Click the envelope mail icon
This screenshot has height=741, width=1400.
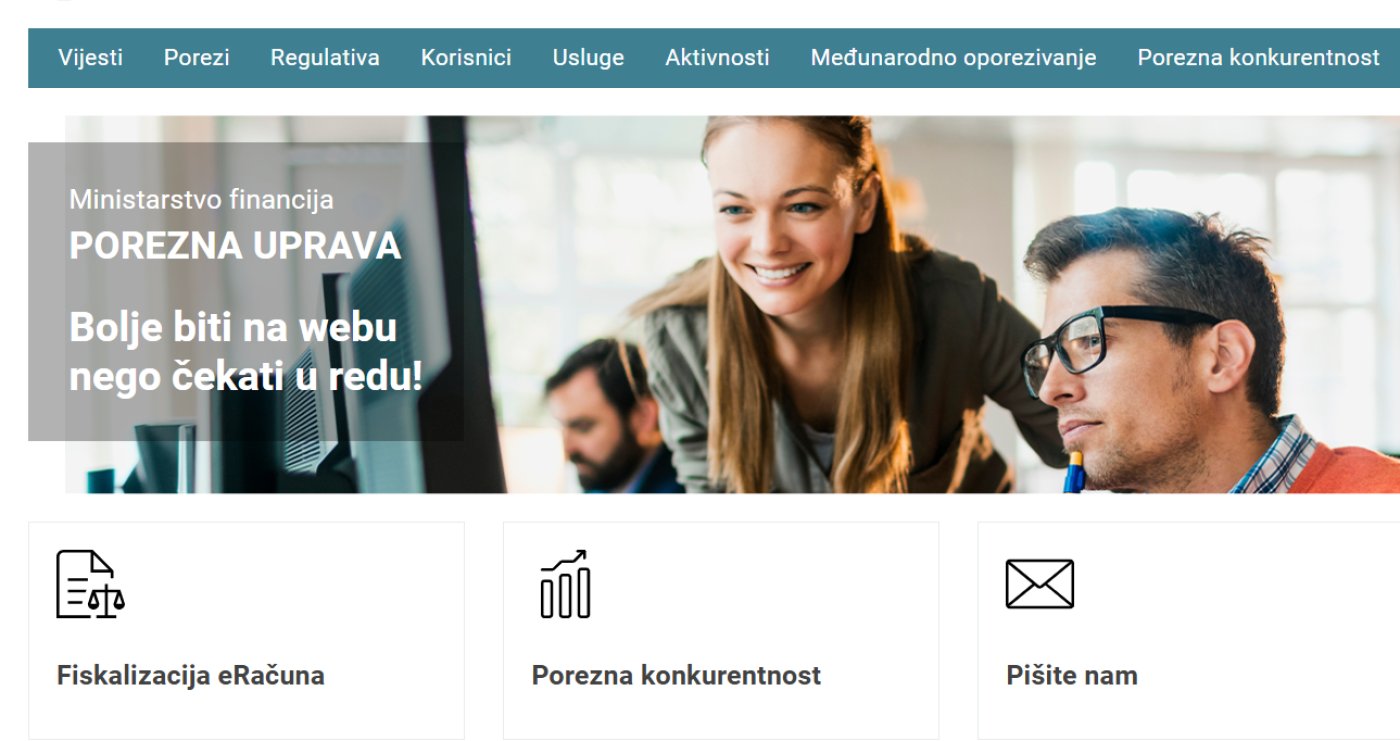(1040, 584)
